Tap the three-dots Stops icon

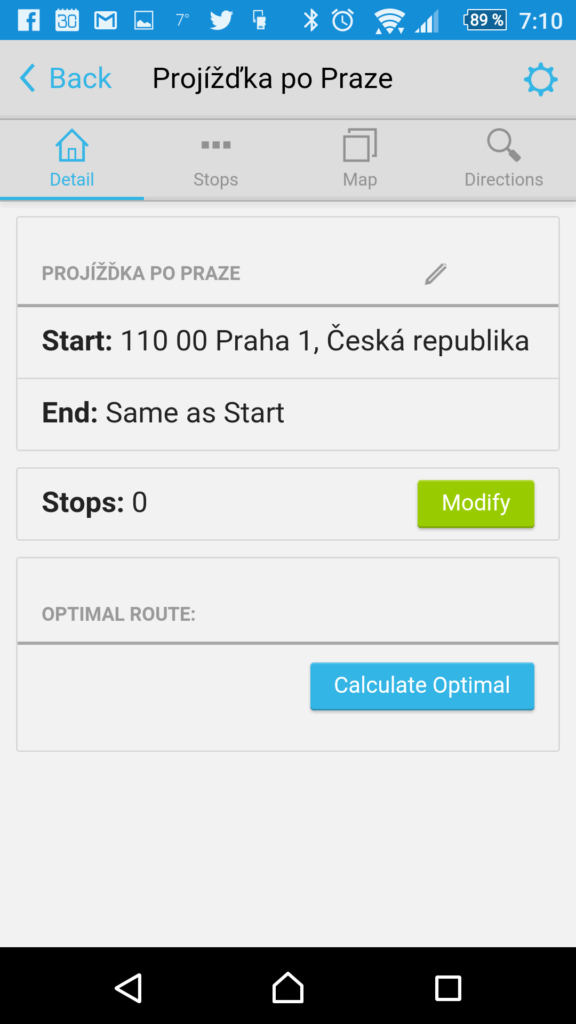216,145
